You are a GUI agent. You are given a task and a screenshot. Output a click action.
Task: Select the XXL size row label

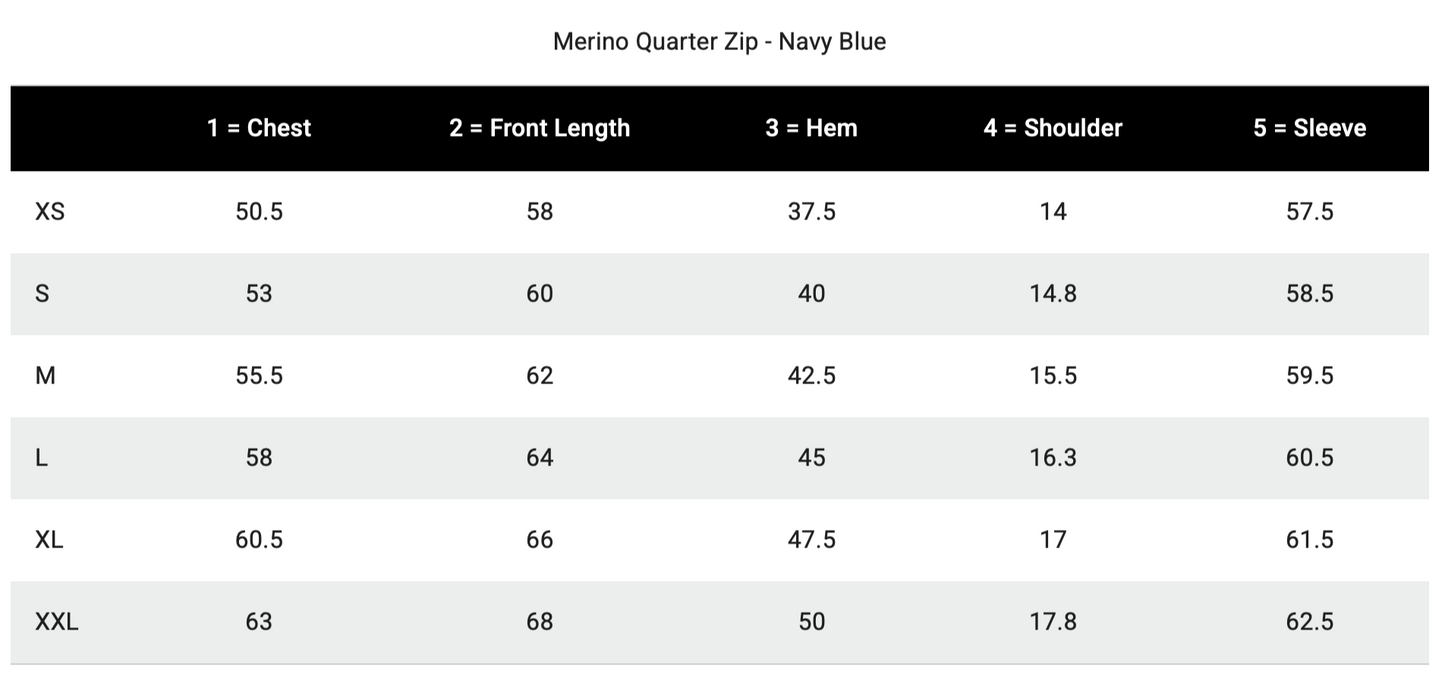coord(57,622)
